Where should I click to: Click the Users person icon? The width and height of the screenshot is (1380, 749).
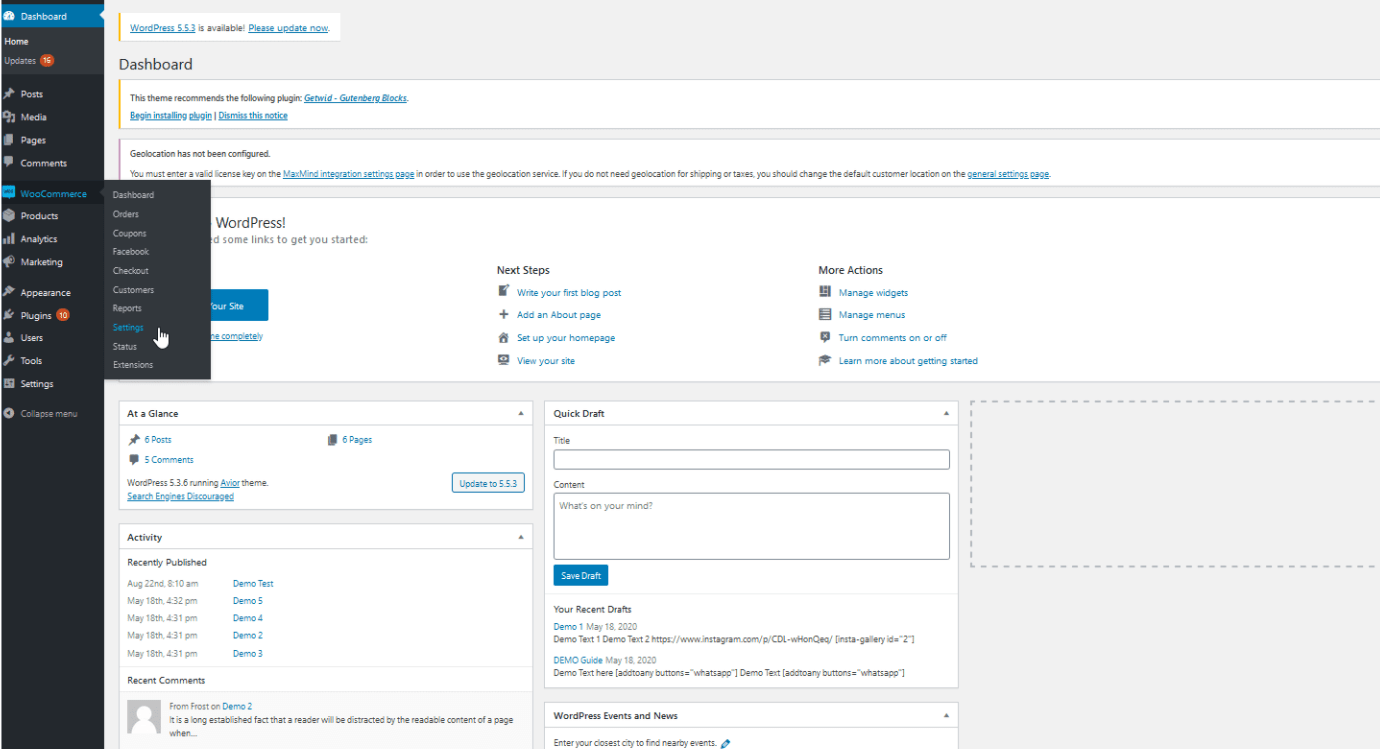pos(9,338)
